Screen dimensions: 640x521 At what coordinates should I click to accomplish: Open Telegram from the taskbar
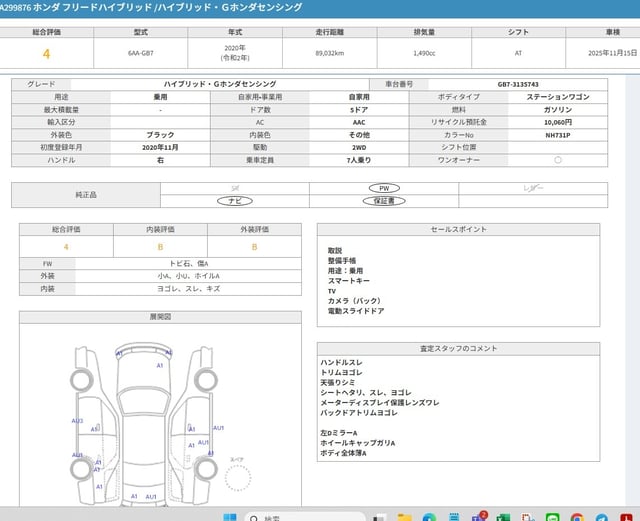[x=602, y=516]
